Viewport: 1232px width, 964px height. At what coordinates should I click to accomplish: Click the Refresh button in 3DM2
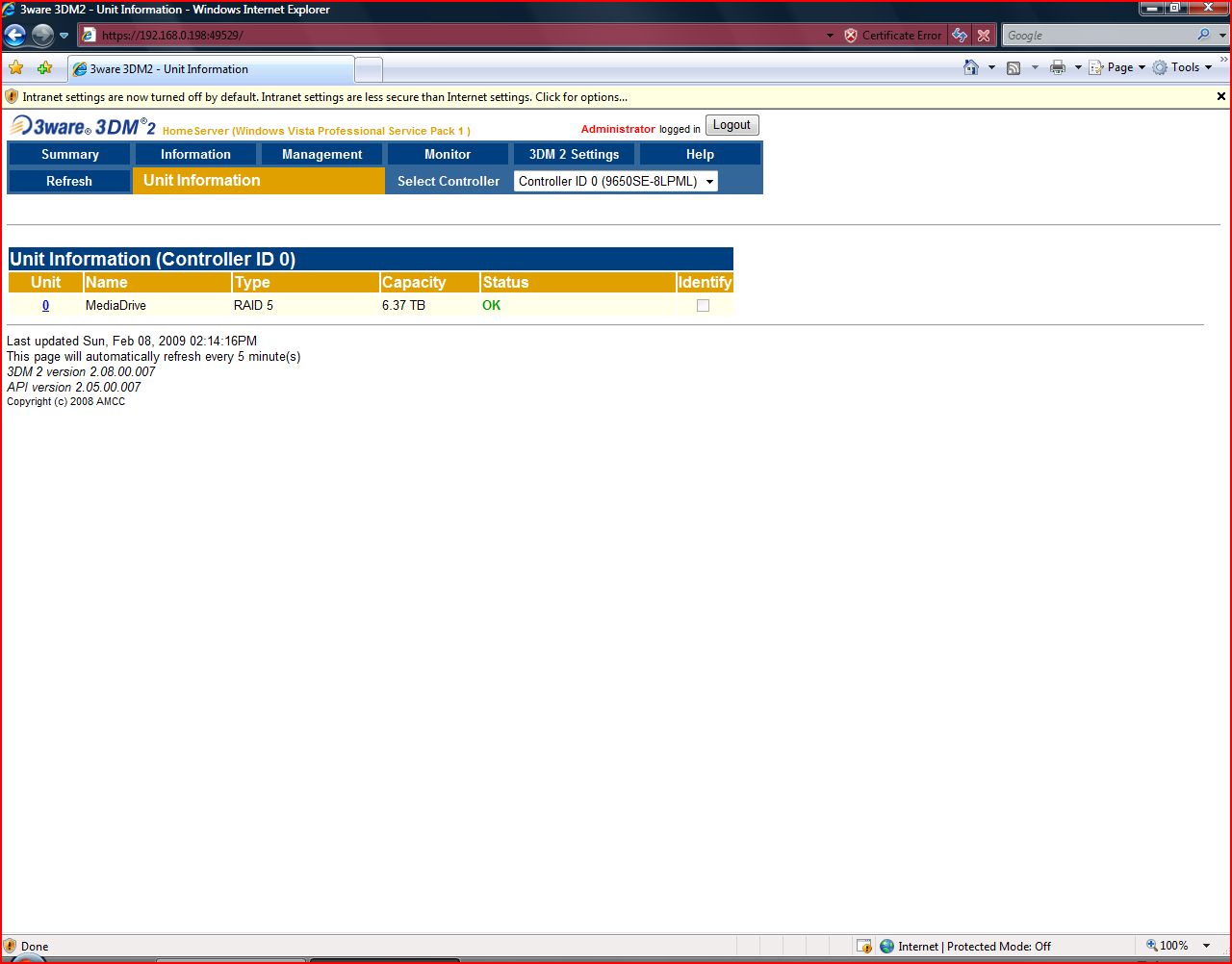69,181
